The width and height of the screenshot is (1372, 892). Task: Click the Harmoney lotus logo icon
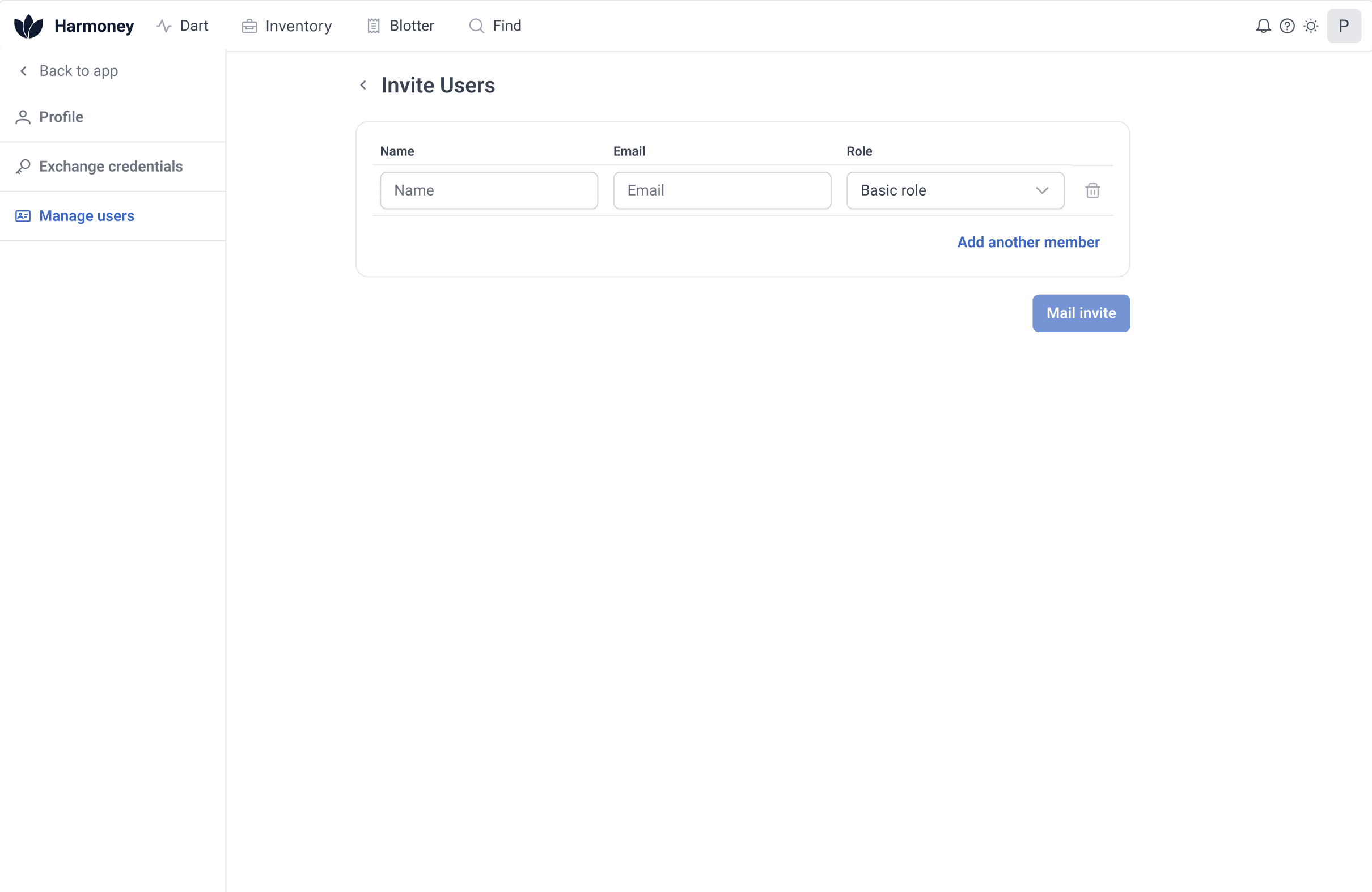point(28,26)
